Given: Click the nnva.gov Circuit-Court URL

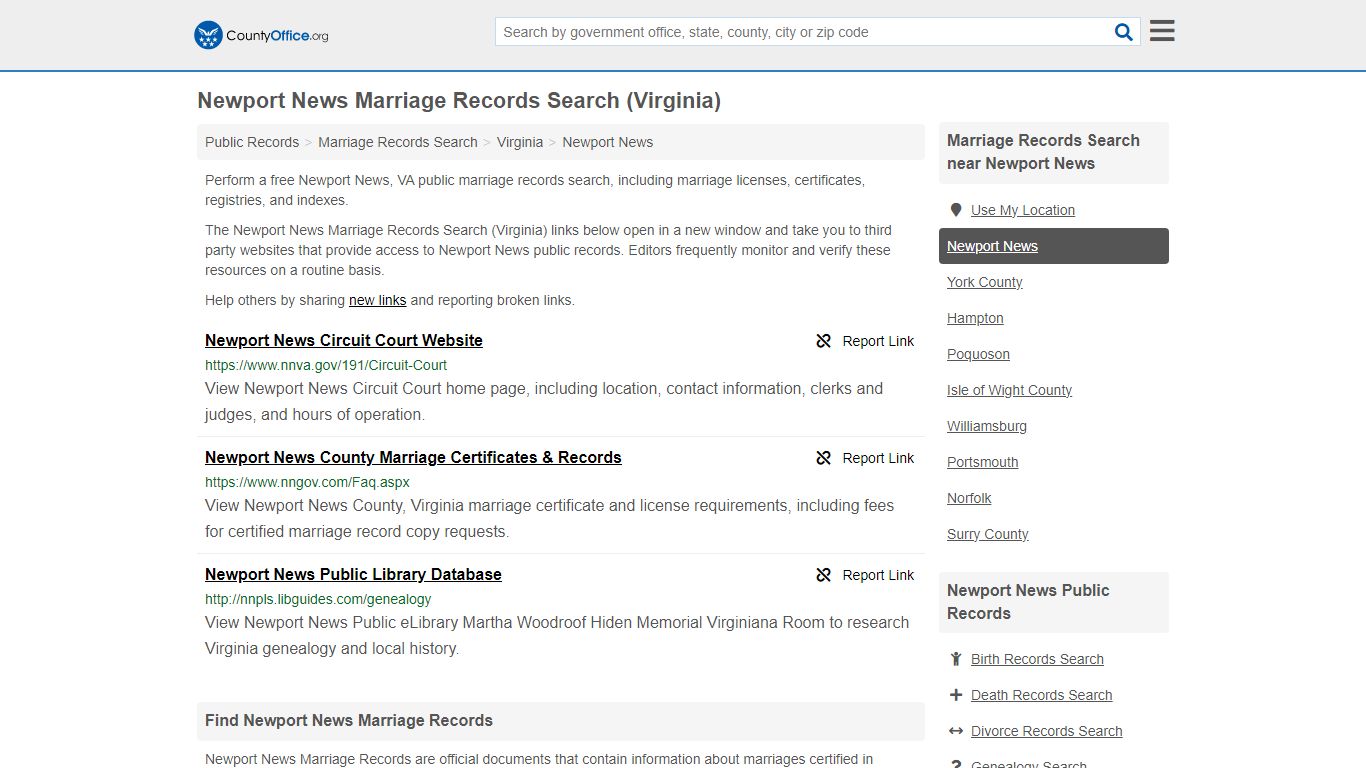Looking at the screenshot, I should tap(326, 365).
